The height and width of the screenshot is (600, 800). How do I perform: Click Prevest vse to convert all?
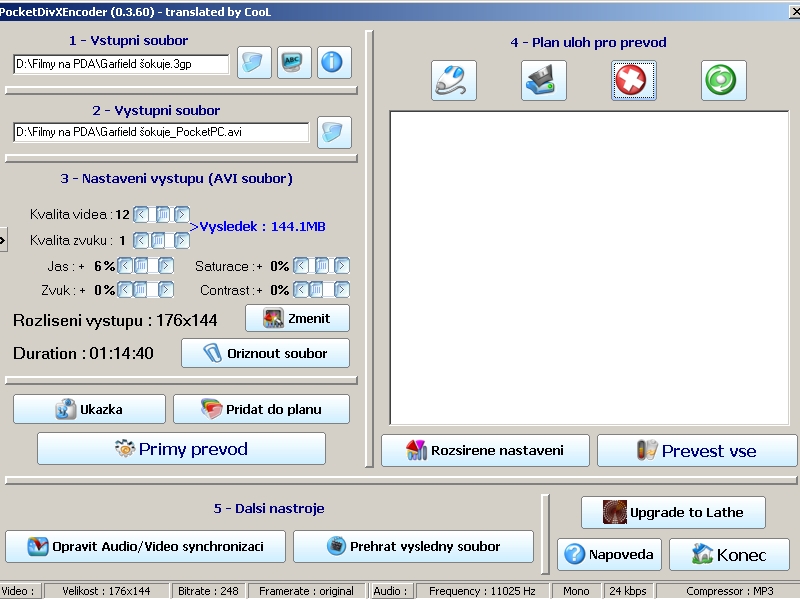pyautogui.click(x=697, y=451)
